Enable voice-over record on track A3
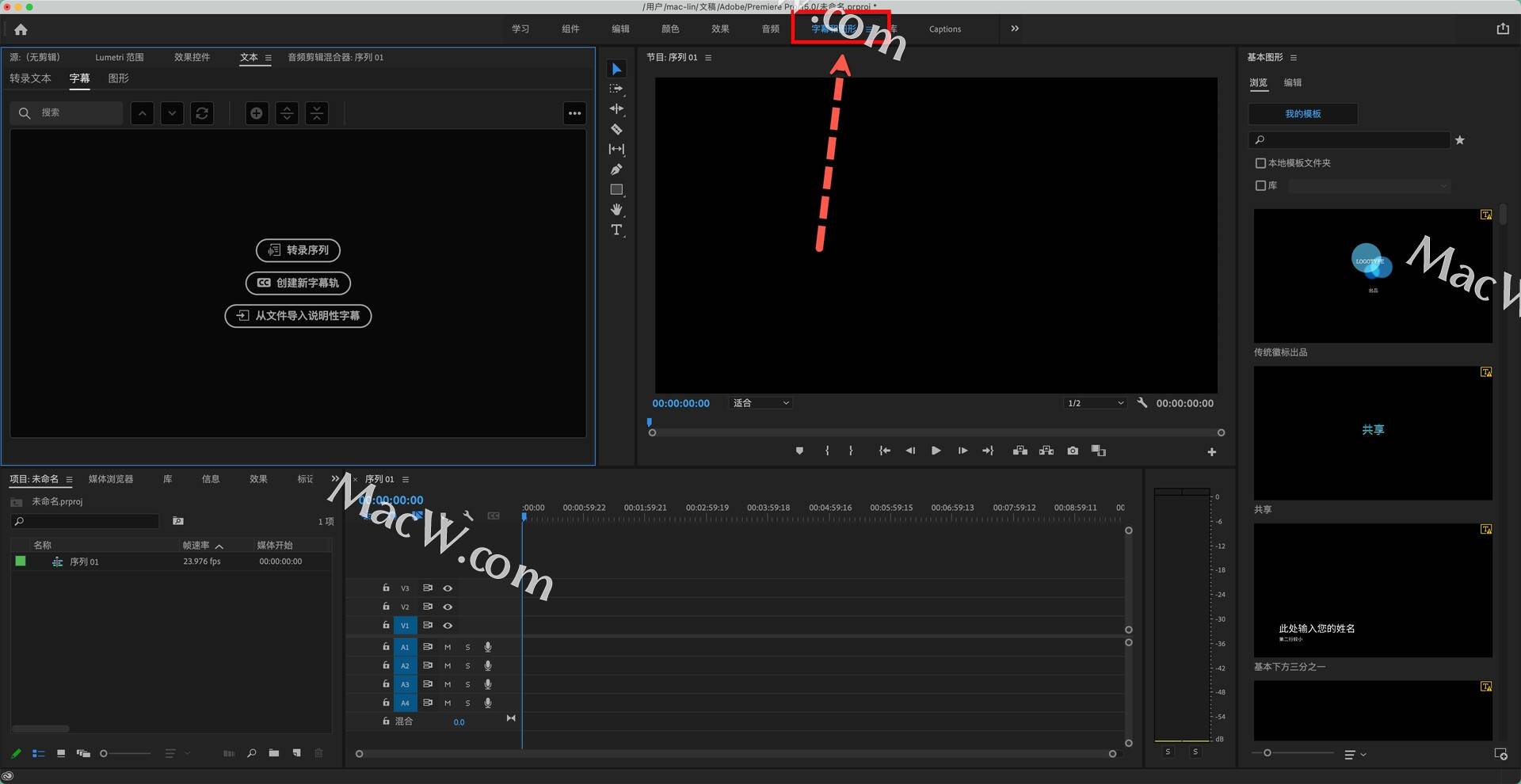Image resolution: width=1521 pixels, height=784 pixels. point(488,684)
